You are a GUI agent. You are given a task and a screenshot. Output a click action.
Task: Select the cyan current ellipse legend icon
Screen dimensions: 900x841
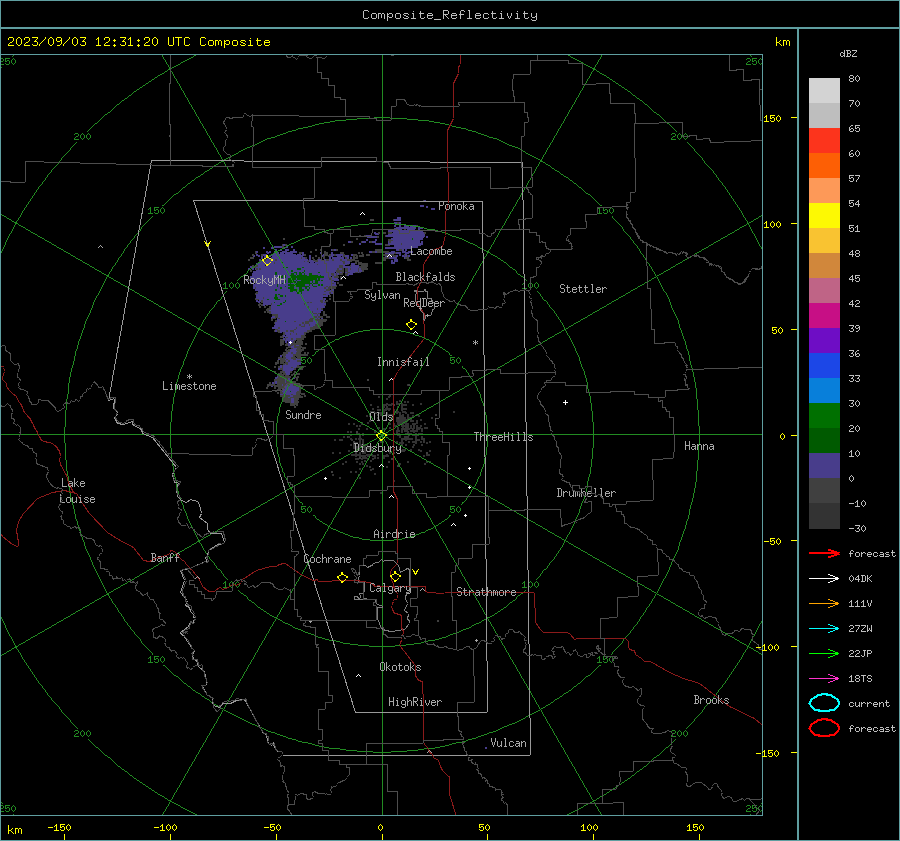pos(824,703)
